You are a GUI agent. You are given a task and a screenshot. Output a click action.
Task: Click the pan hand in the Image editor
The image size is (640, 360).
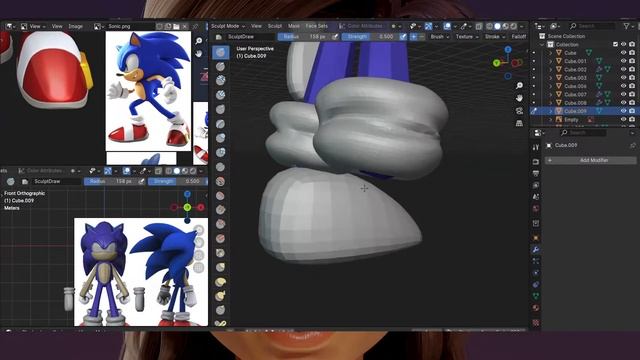pyautogui.click(x=199, y=53)
